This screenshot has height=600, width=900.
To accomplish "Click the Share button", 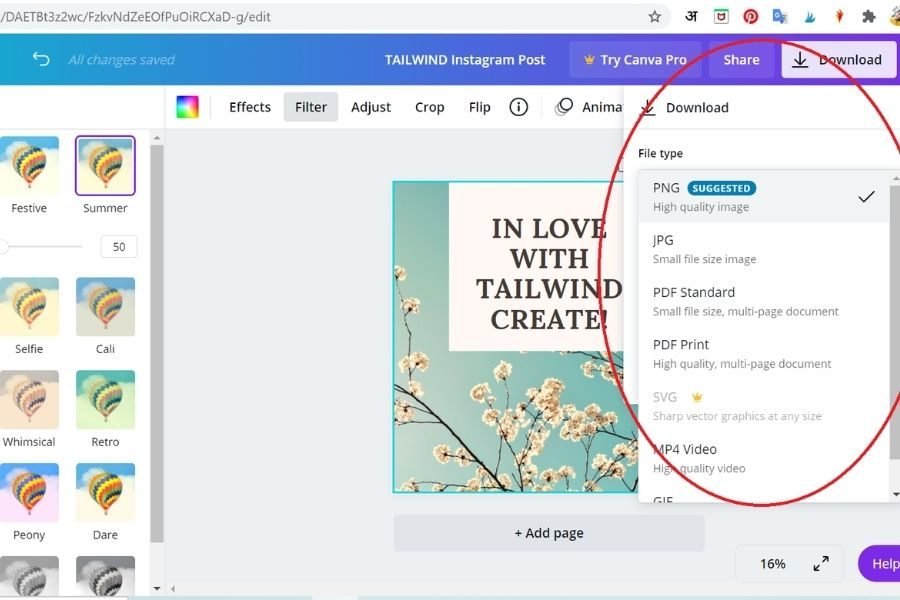I will point(741,60).
